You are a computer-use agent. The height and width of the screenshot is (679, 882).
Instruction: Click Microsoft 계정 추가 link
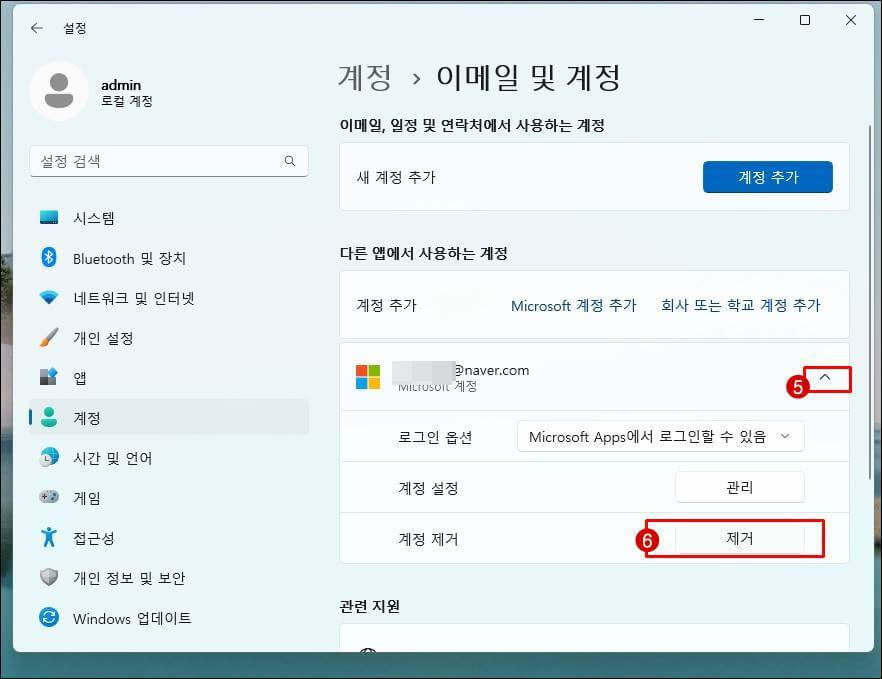573,305
